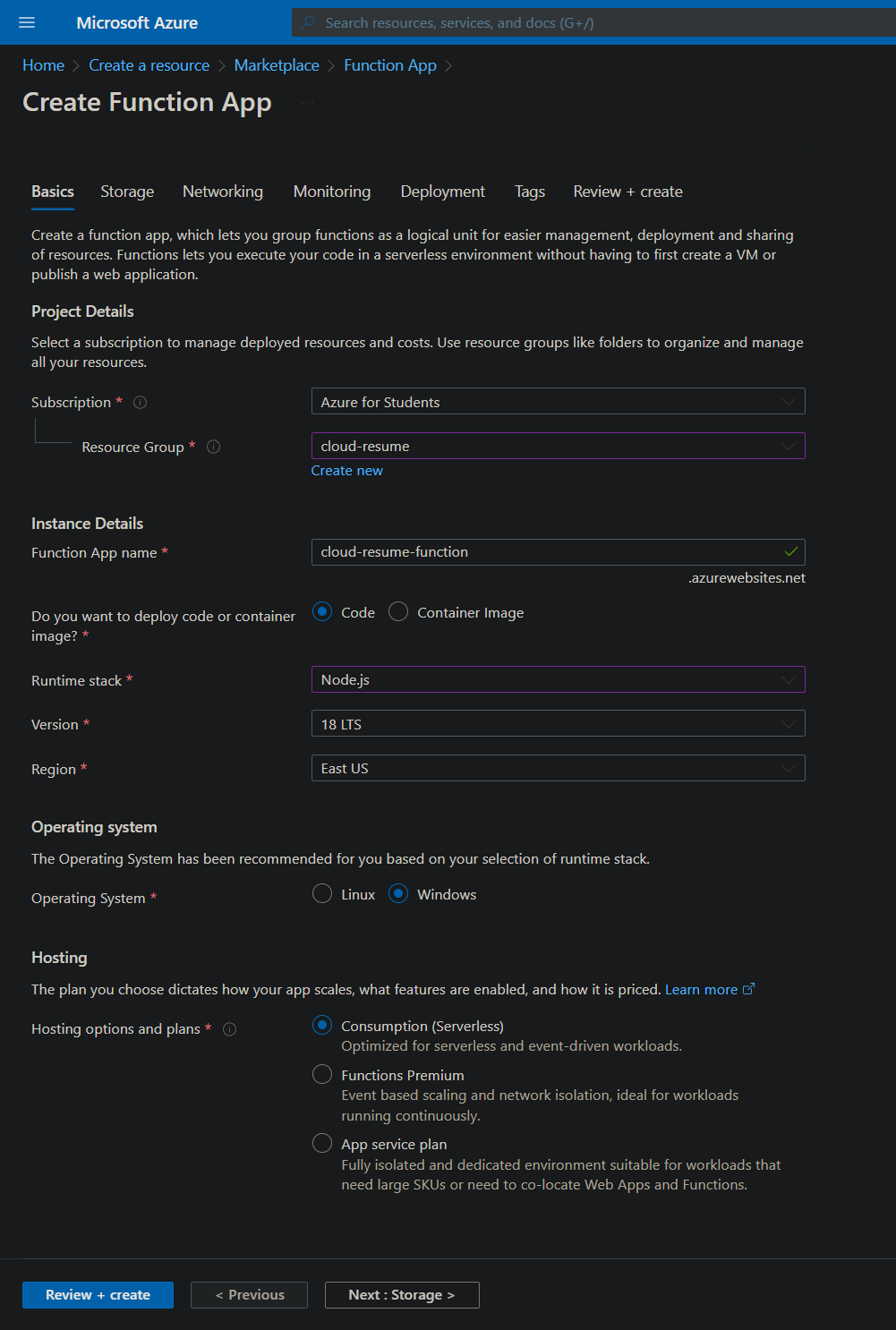Open the Resource Group dropdown

point(558,446)
